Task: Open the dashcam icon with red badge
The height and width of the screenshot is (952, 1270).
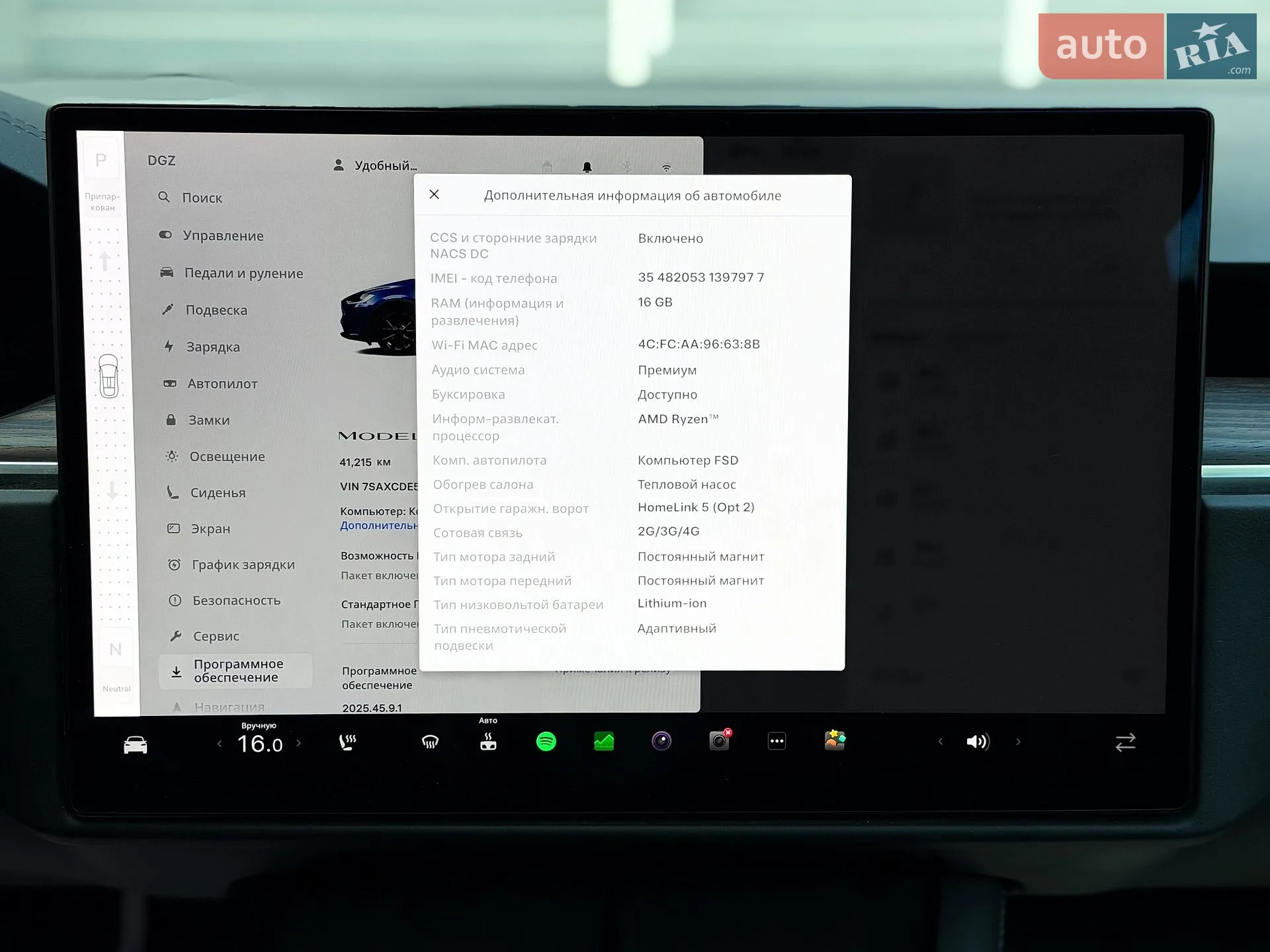Action: click(720, 740)
